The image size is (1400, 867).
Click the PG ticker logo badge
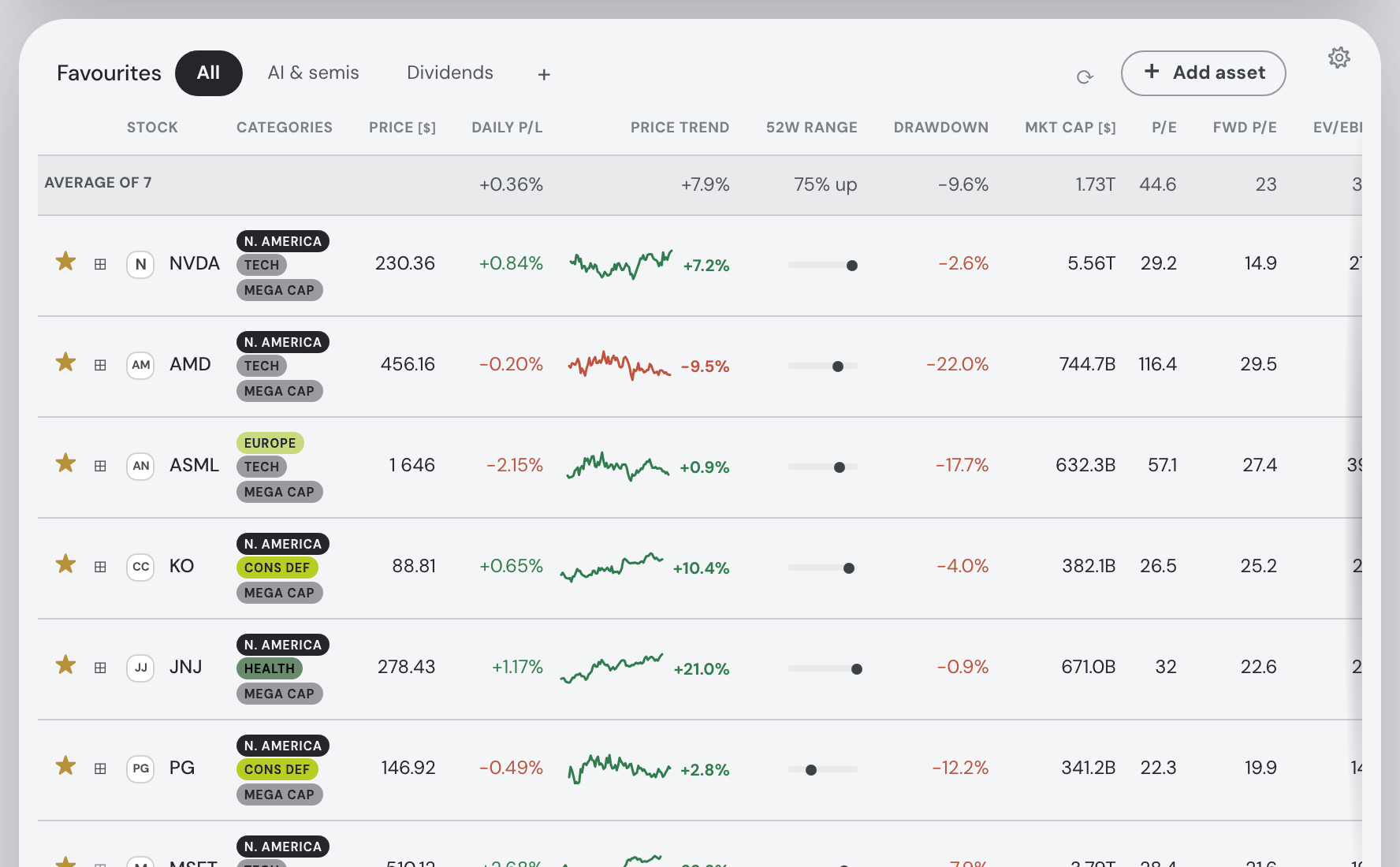140,768
